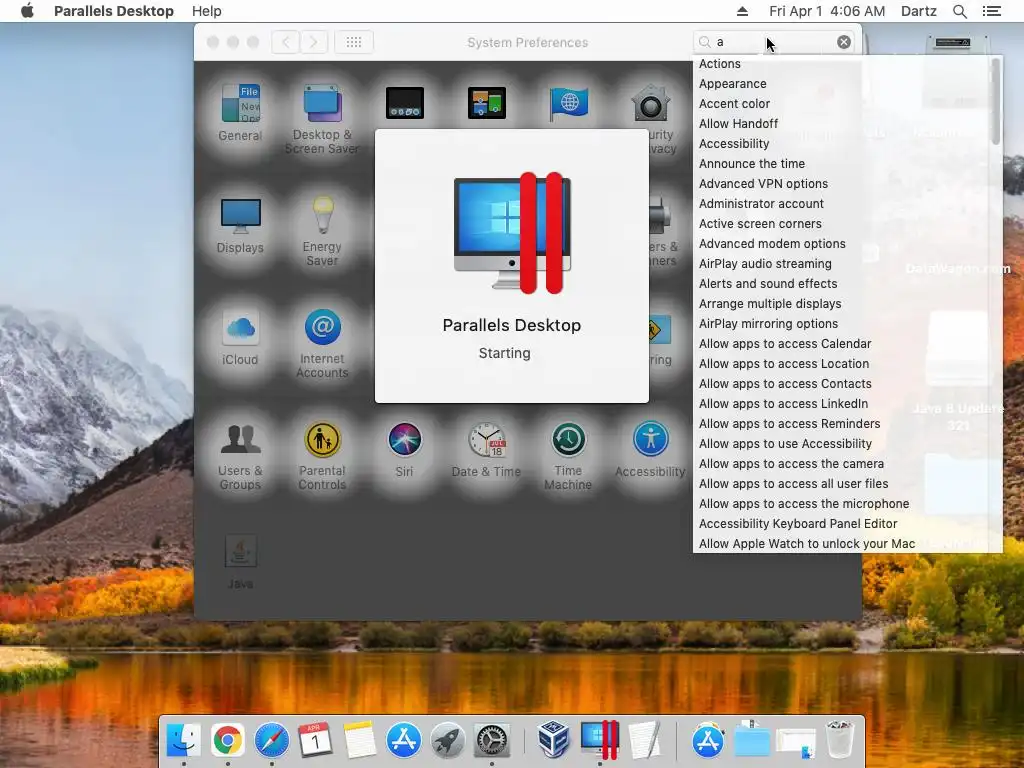1024x768 pixels.
Task: Select the "Actions" search result
Action: pyautogui.click(x=720, y=63)
